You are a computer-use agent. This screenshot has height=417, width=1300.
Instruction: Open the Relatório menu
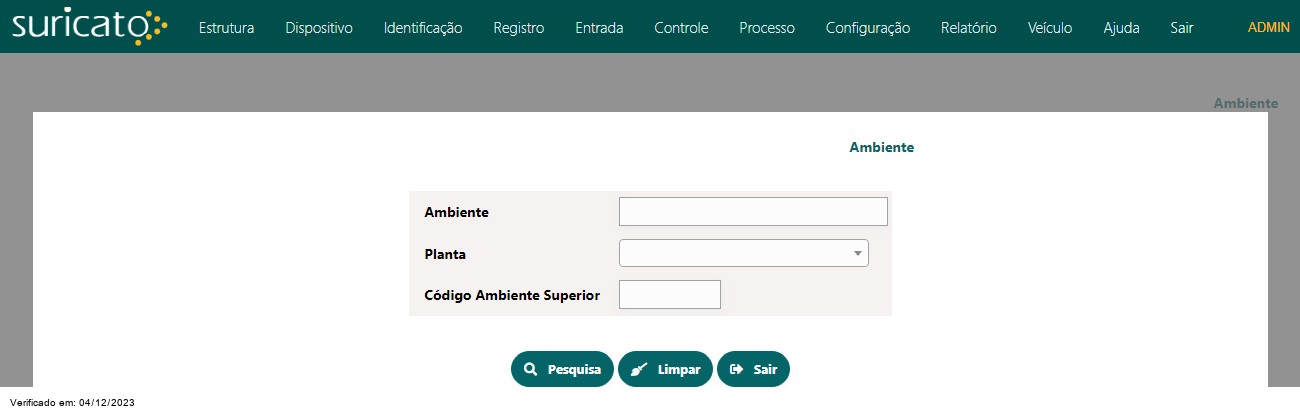pyautogui.click(x=969, y=28)
